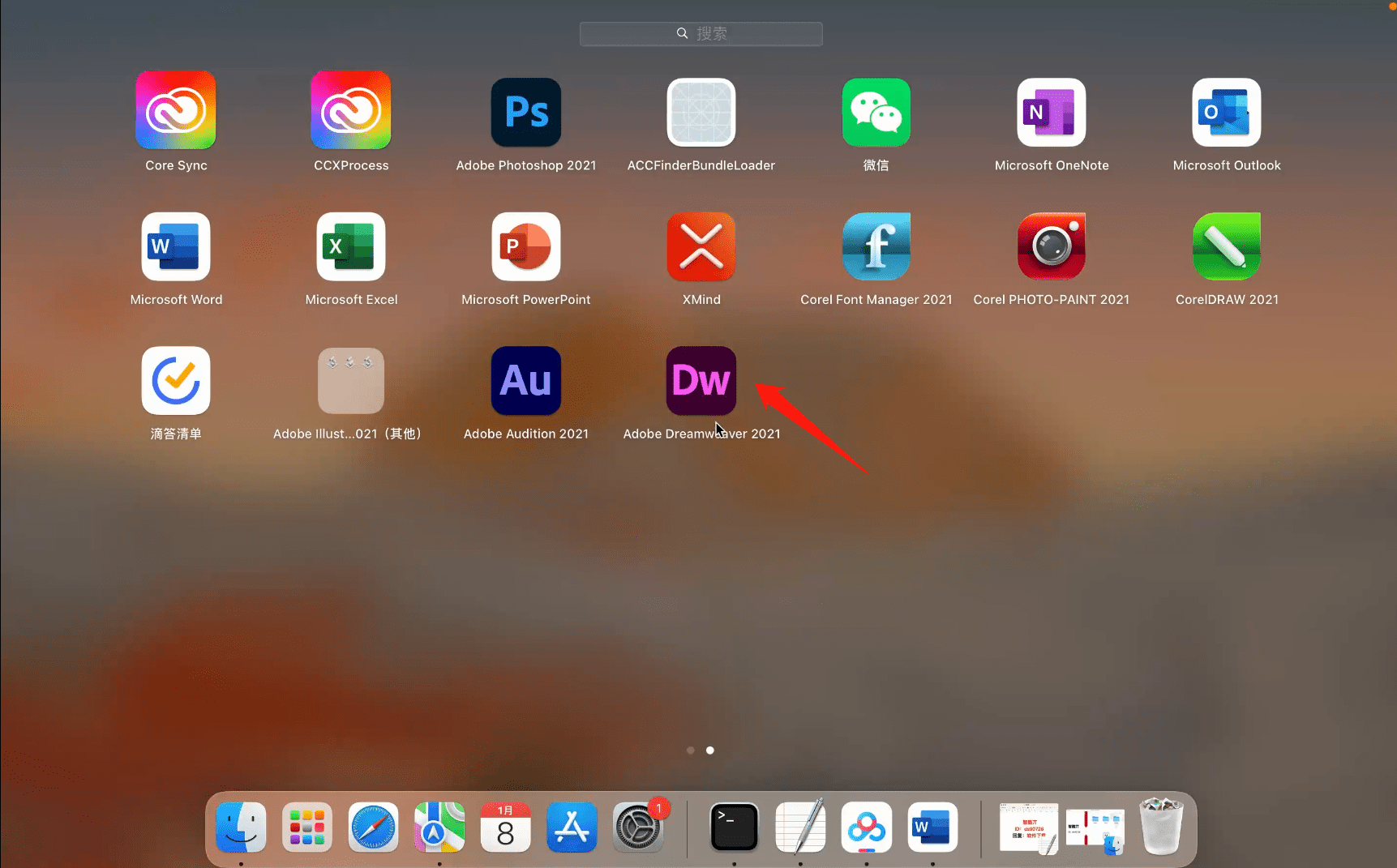Viewport: 1397px width, 868px height.
Task: Open the Finder-badged document thumbnail in Dock
Action: [1095, 832]
